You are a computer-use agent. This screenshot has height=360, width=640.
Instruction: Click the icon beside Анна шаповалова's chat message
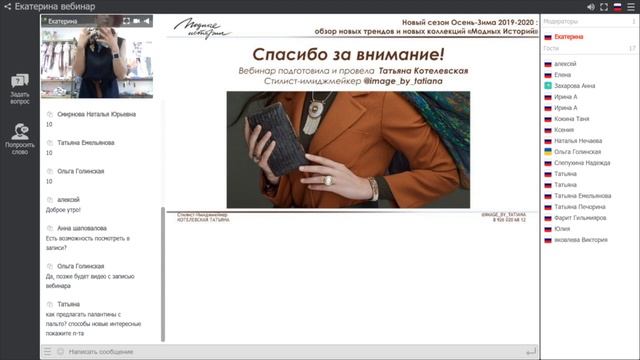50,228
